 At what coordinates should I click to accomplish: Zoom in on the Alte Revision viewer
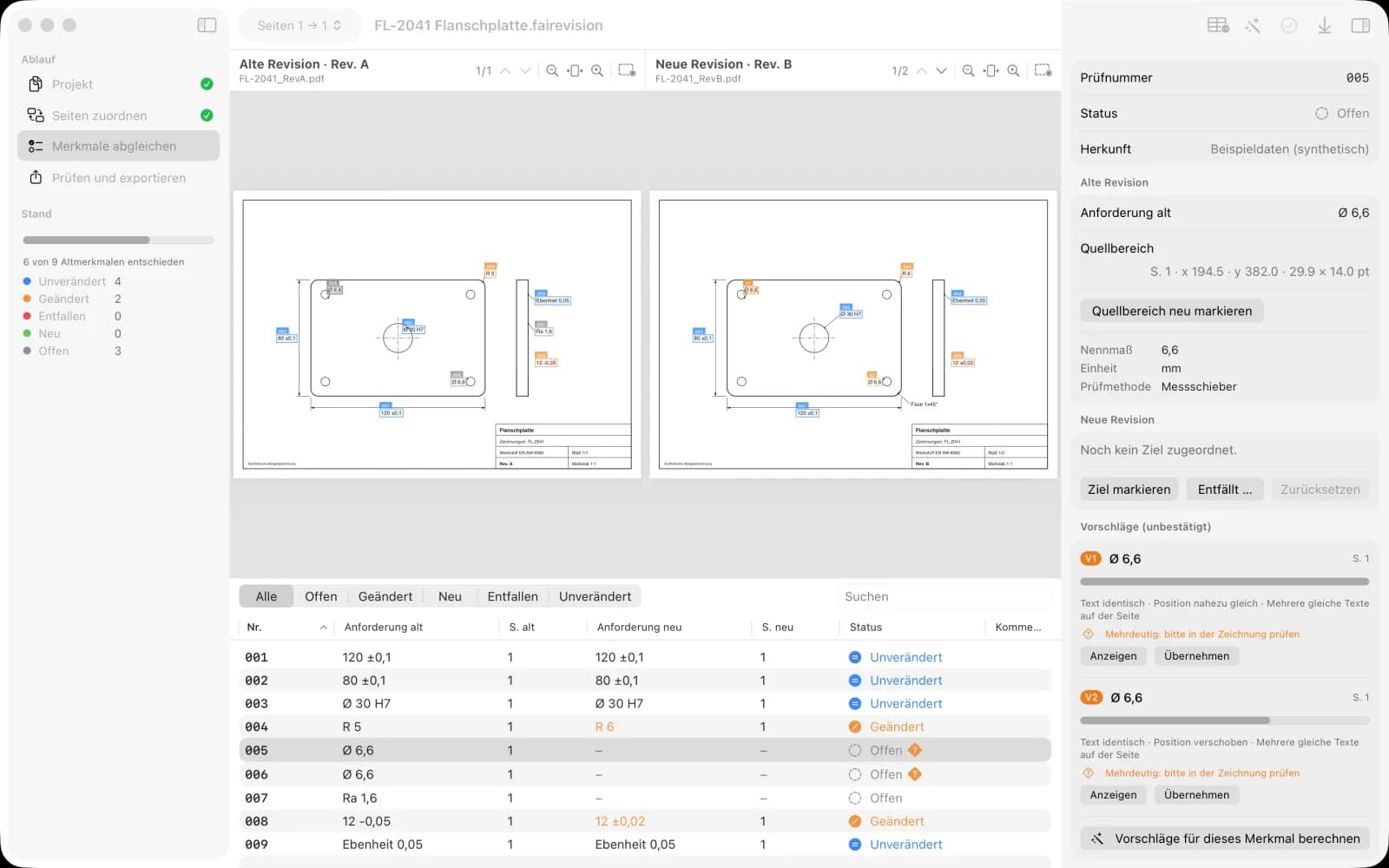(x=597, y=70)
